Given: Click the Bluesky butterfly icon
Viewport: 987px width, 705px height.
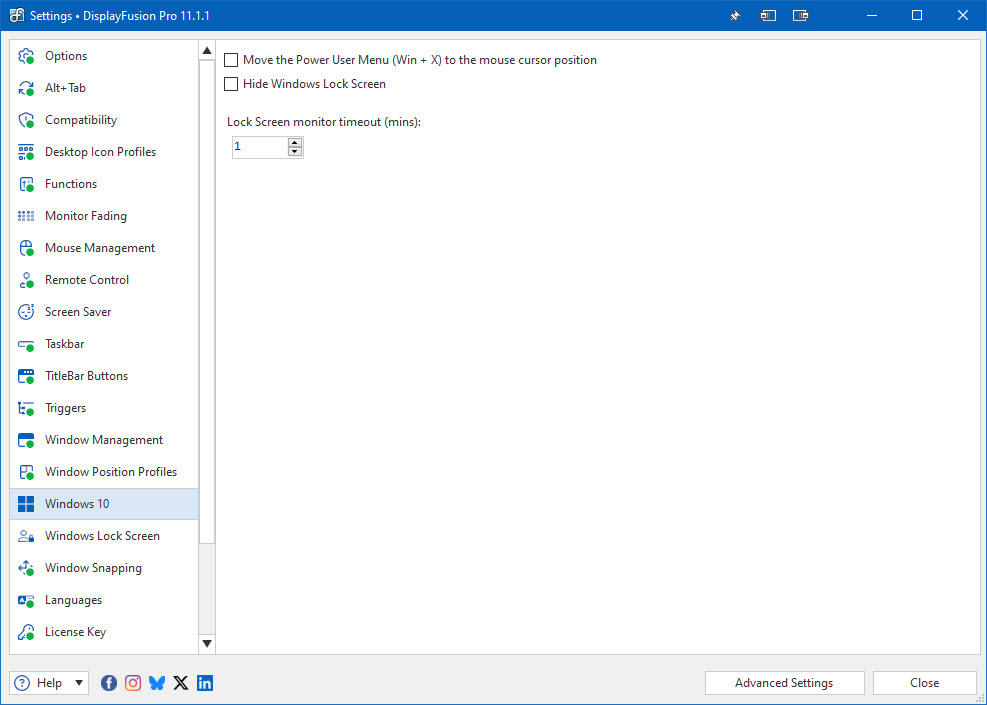Looking at the screenshot, I should pyautogui.click(x=157, y=683).
